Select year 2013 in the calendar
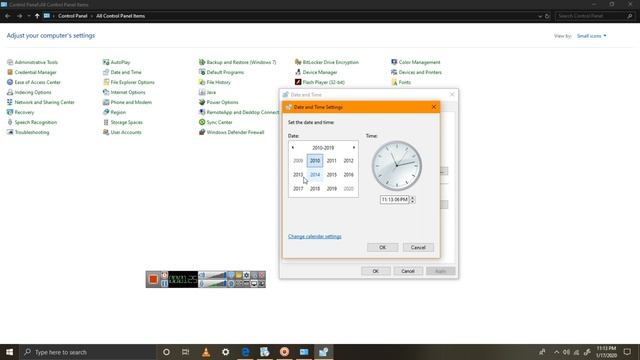Image resolution: width=640 pixels, height=360 pixels. (298, 175)
